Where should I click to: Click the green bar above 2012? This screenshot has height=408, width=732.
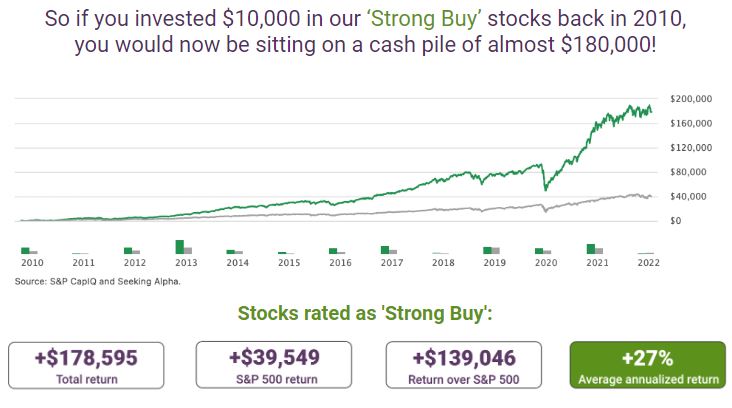tap(128, 250)
